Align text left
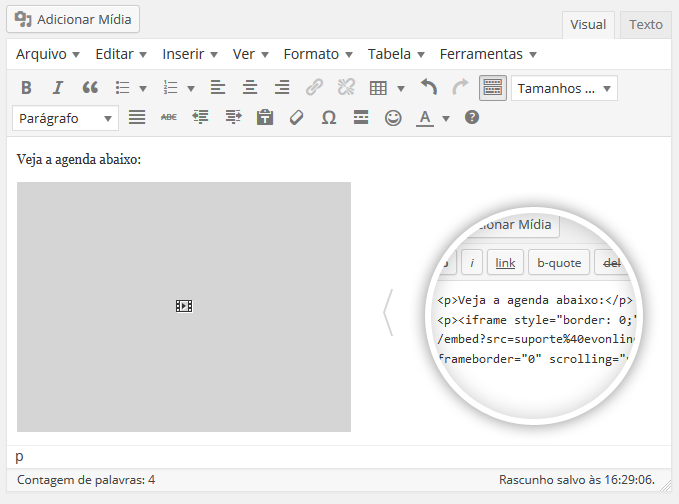The width and height of the screenshot is (679, 504). coord(218,88)
